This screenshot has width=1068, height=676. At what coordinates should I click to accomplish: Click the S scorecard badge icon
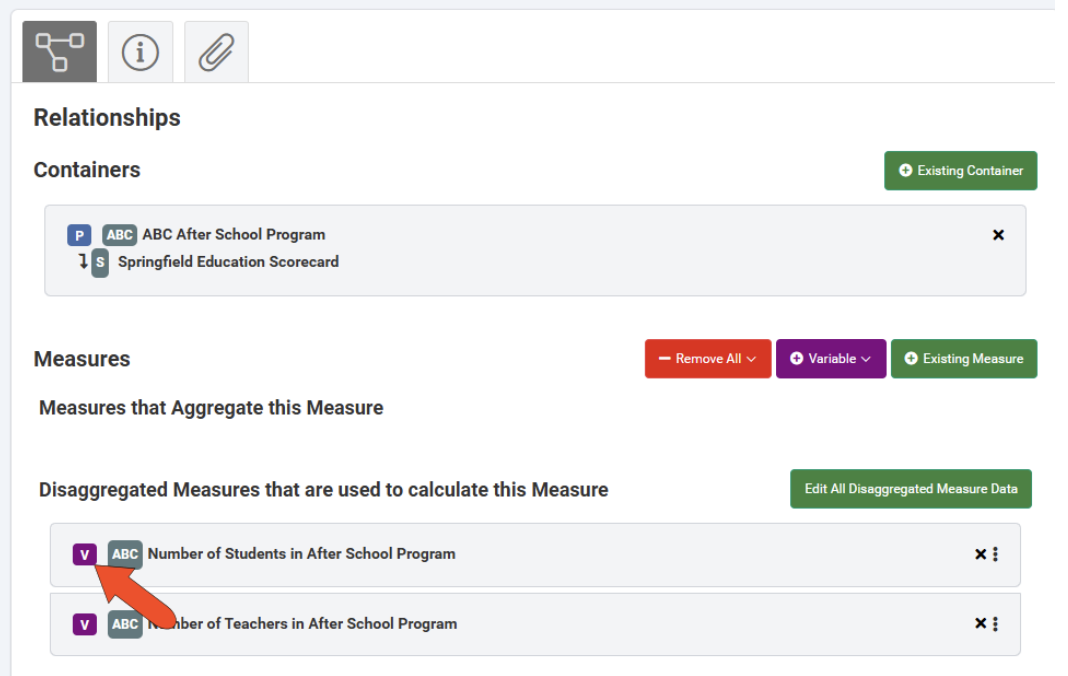[100, 263]
